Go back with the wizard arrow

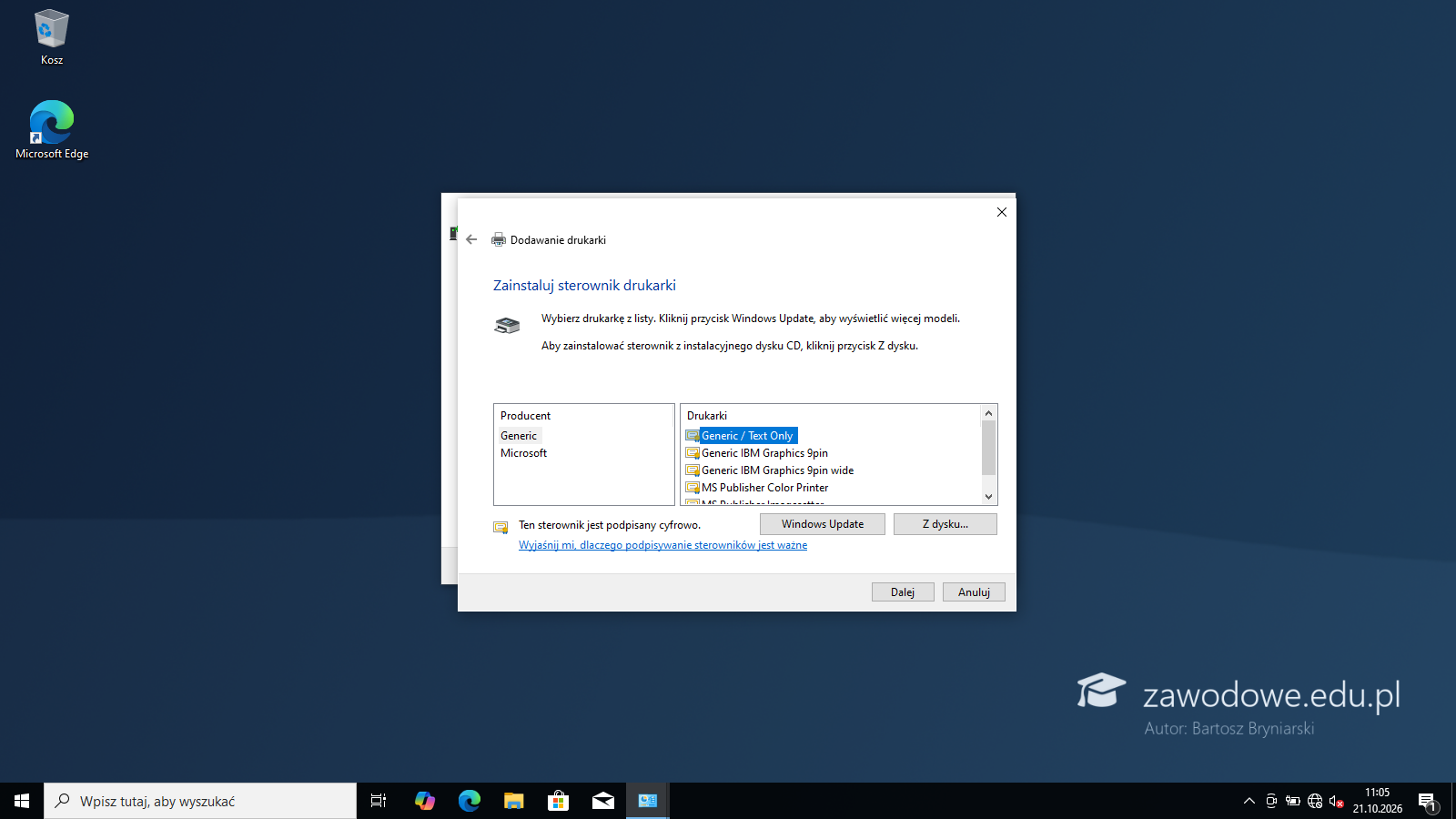[471, 240]
